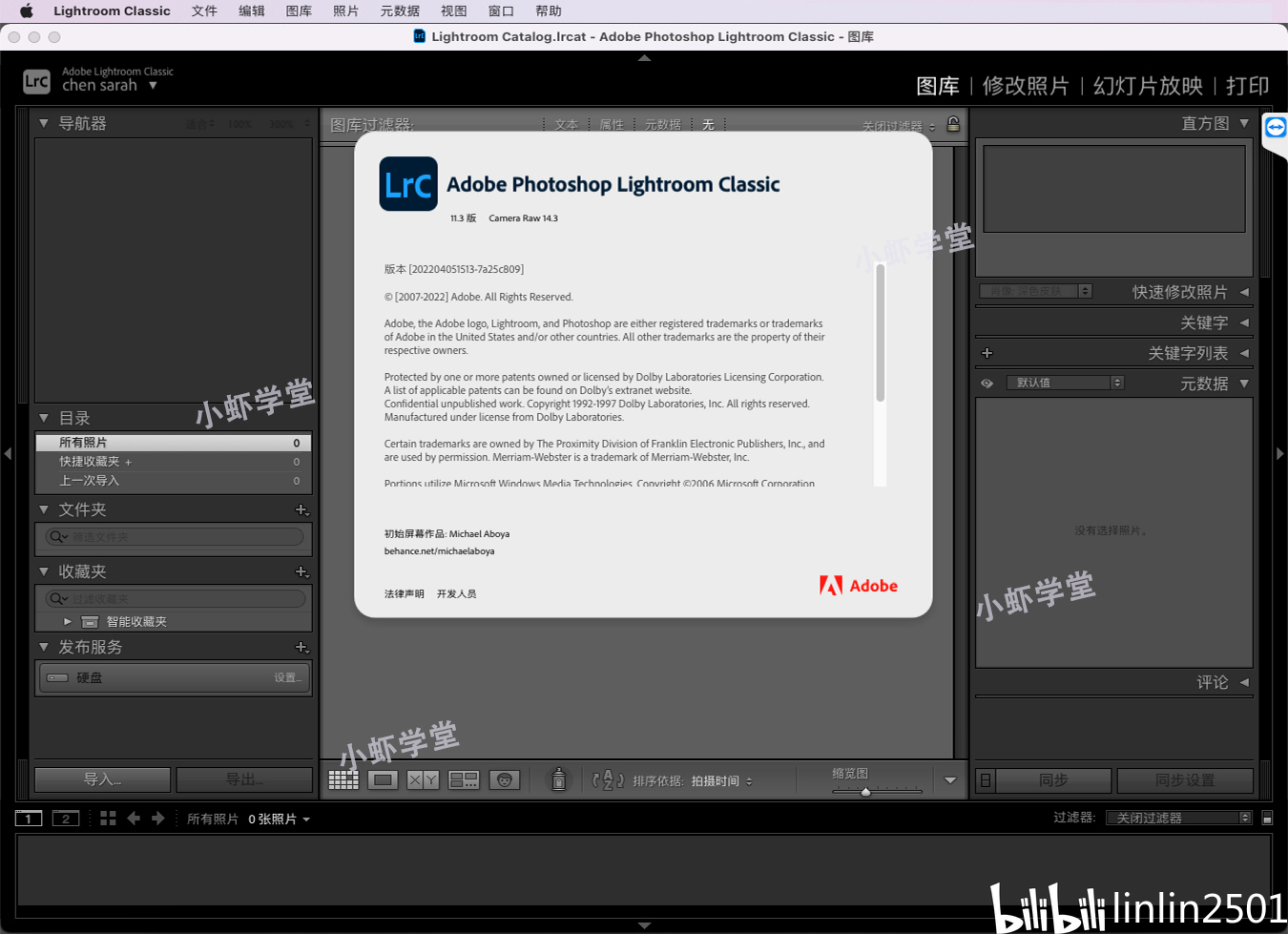The width and height of the screenshot is (1288, 934).
Task: Toggle A-Z sort direction icon
Action: (608, 780)
